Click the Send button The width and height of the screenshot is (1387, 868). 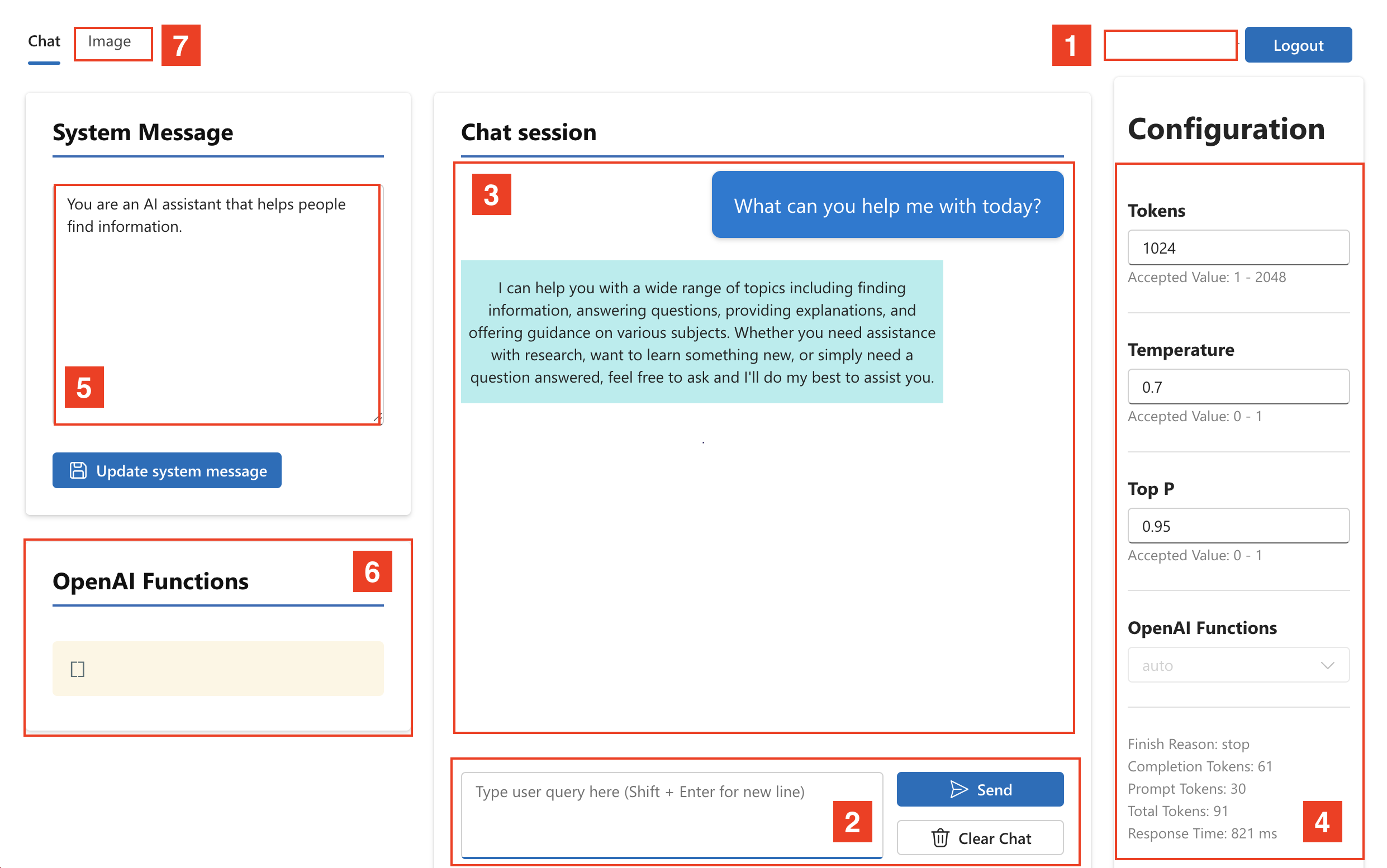tap(980, 789)
